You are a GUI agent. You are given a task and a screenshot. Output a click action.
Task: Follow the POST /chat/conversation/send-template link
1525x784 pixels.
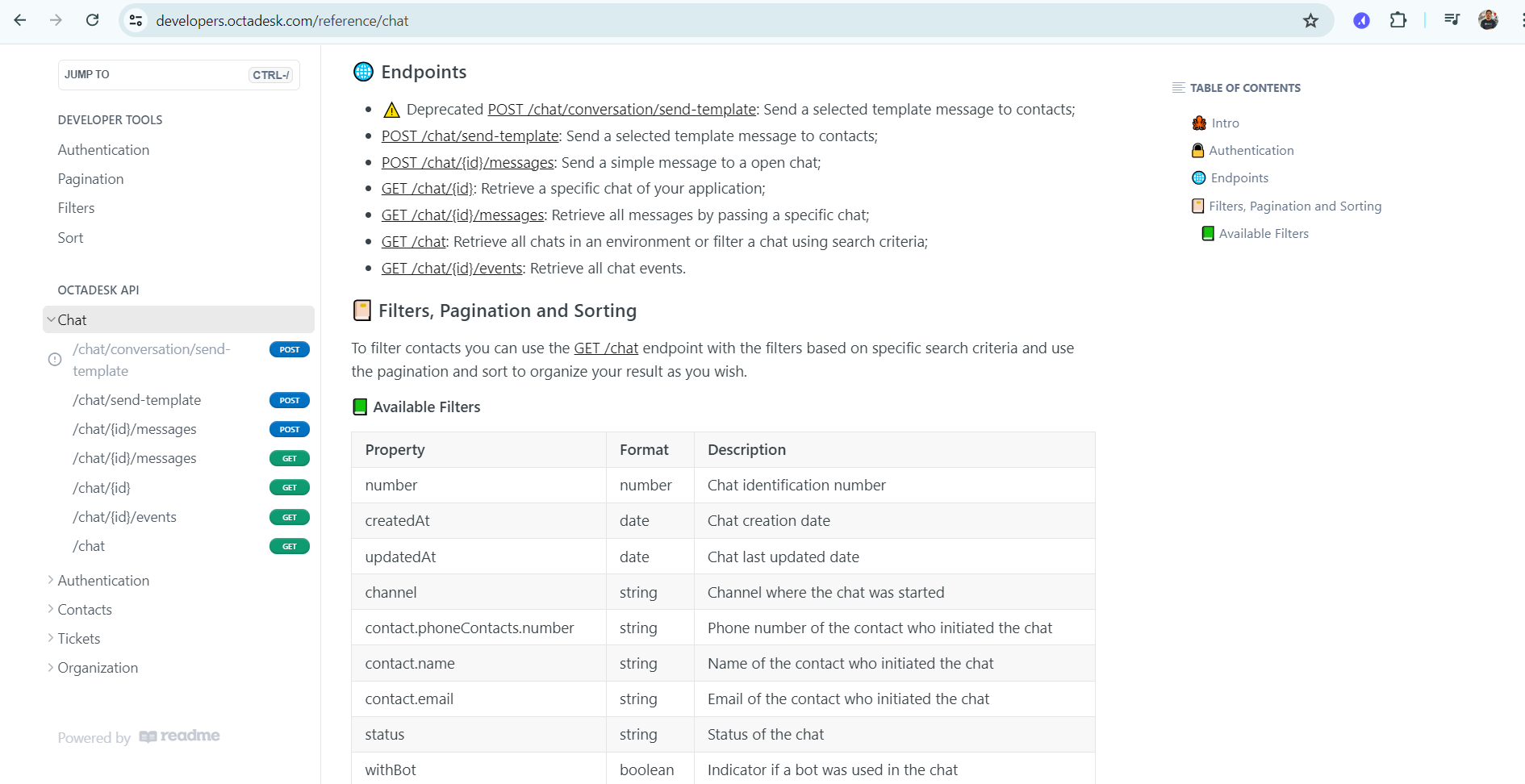click(621, 110)
